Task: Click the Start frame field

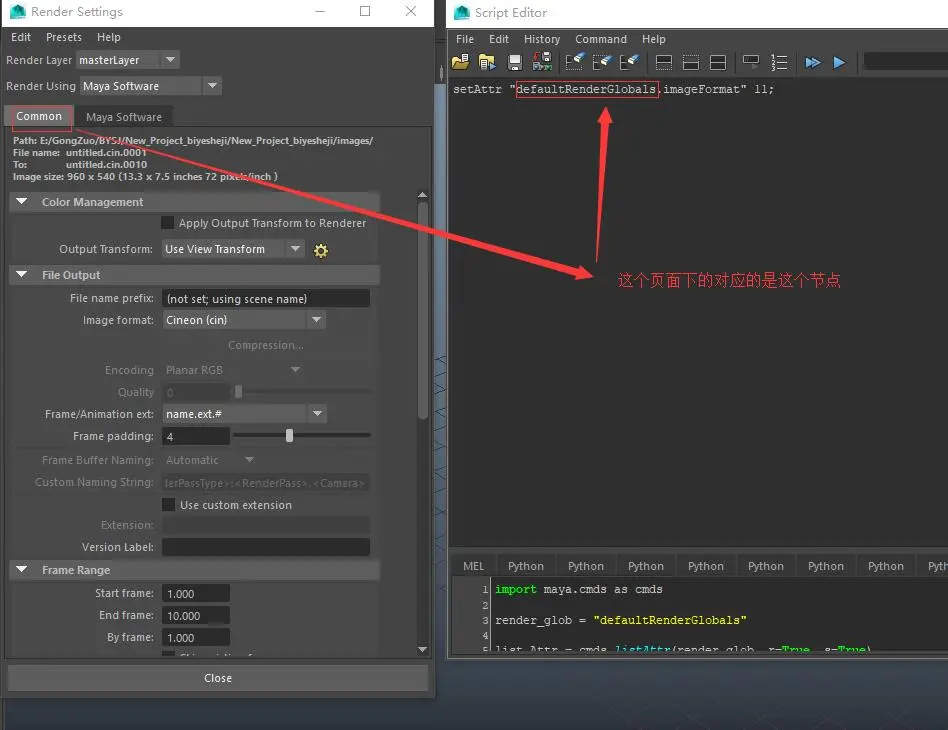Action: 196,593
